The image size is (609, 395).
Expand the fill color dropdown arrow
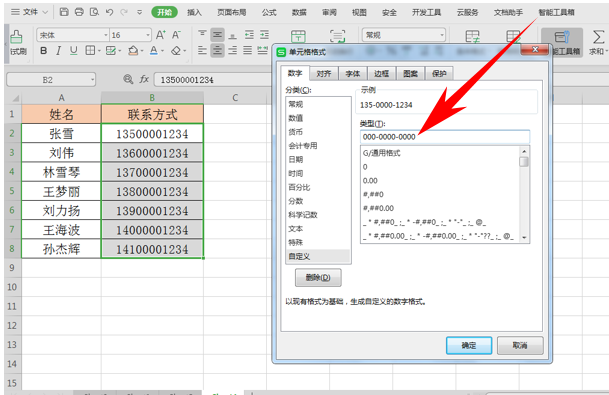click(142, 51)
